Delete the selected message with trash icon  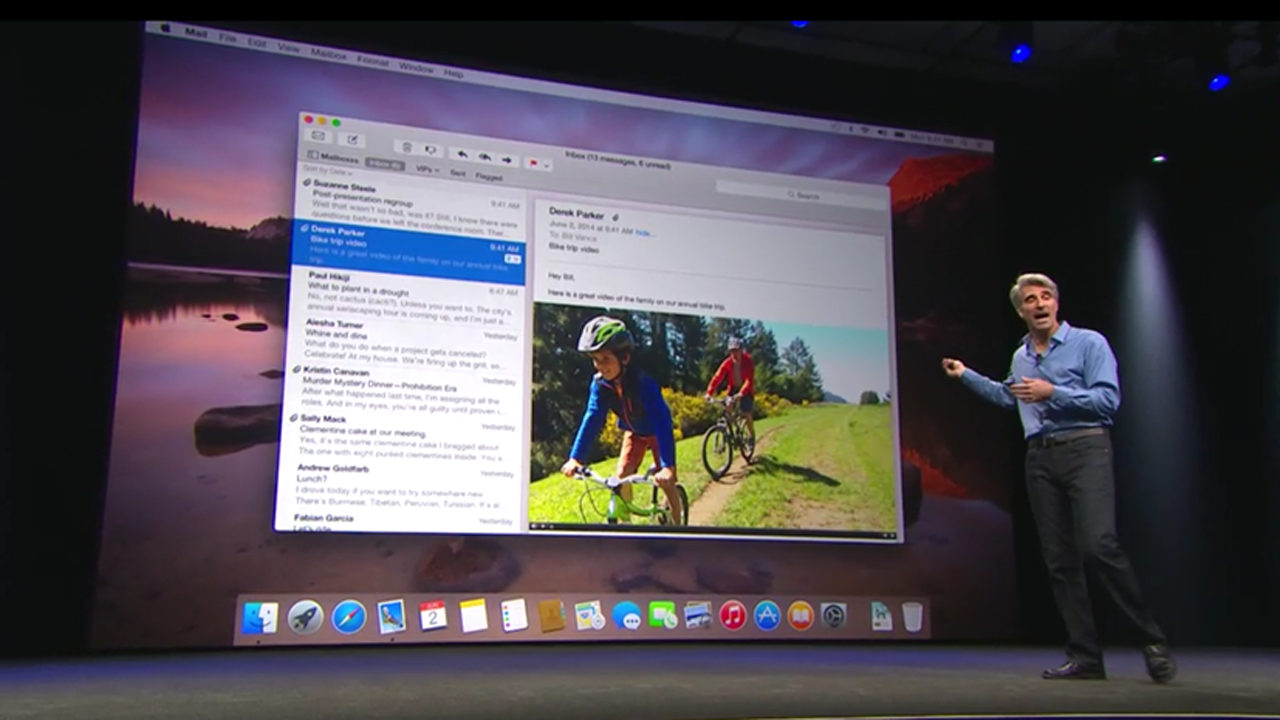coord(406,147)
